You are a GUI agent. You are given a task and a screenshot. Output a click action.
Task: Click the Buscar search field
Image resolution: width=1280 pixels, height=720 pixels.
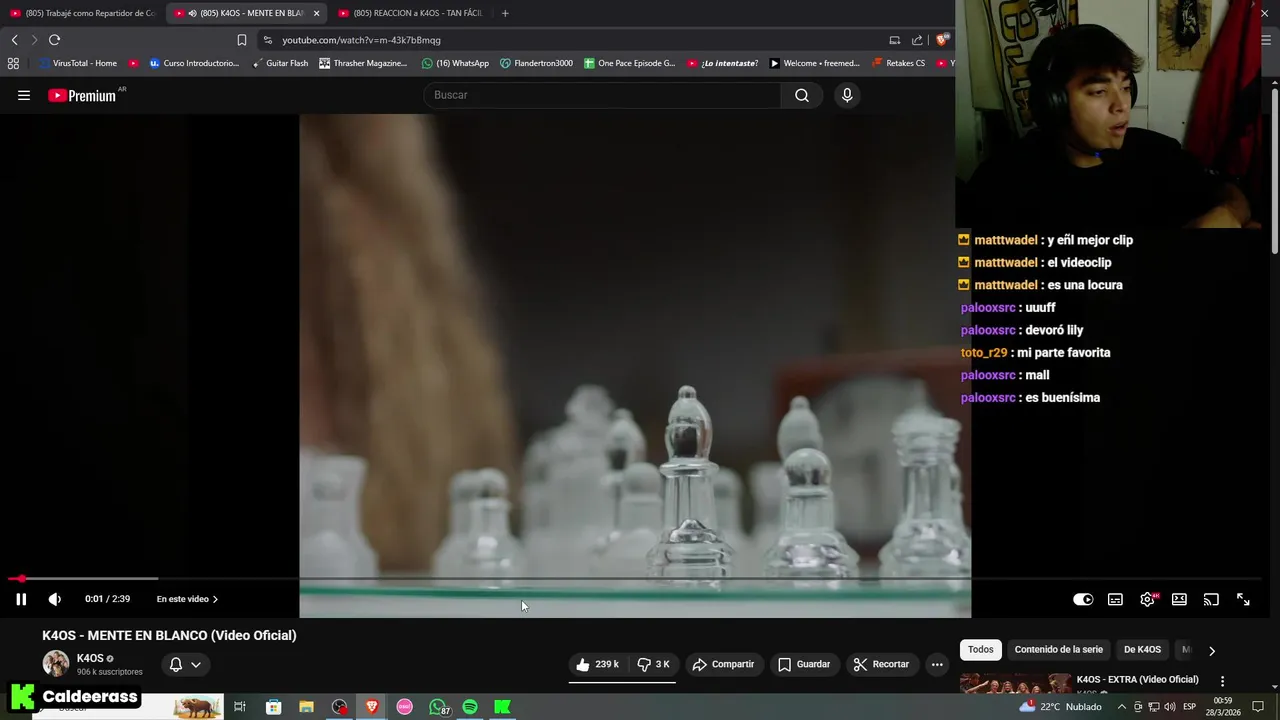click(602, 95)
